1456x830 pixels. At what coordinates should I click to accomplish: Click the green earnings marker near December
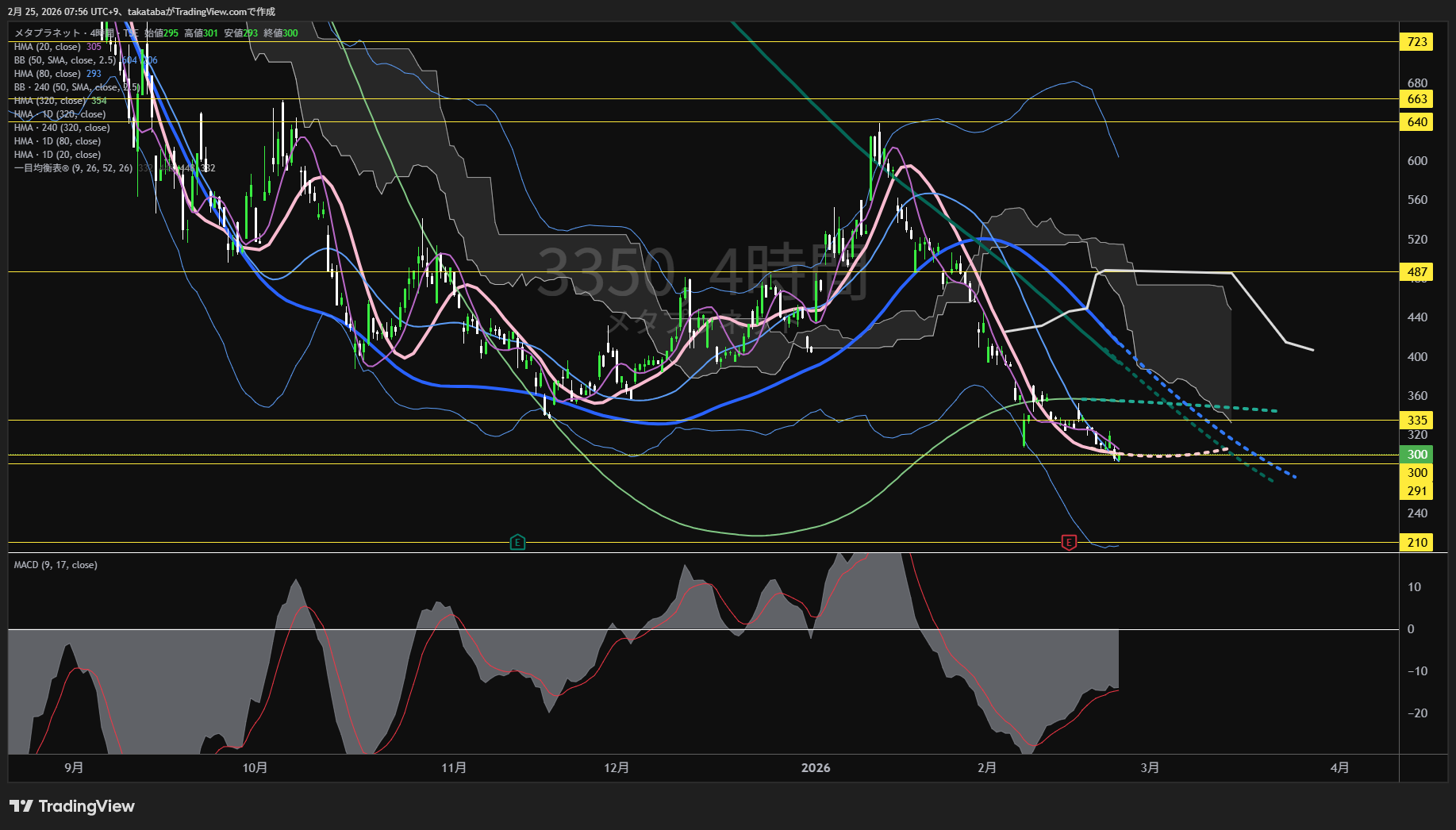[517, 543]
